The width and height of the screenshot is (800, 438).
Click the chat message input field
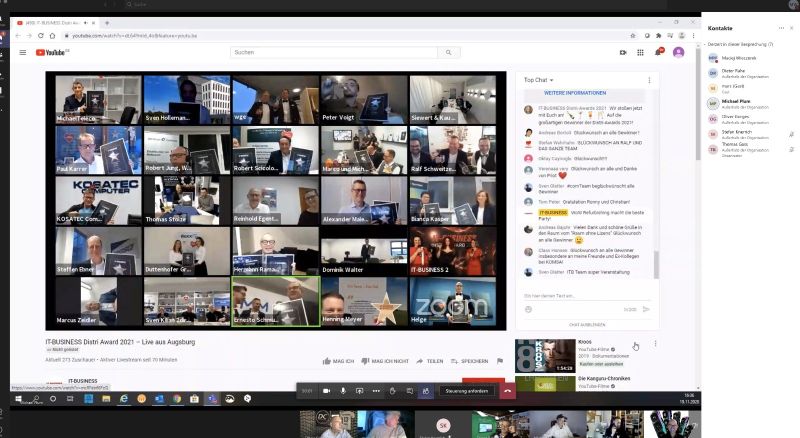click(587, 296)
